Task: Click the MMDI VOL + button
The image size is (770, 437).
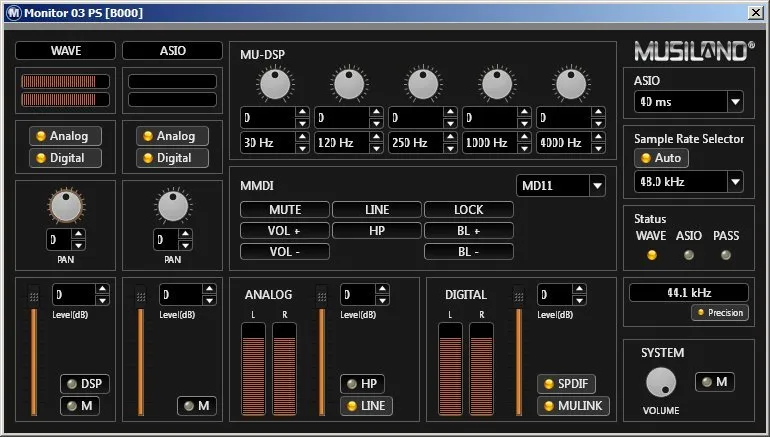Action: coord(285,231)
